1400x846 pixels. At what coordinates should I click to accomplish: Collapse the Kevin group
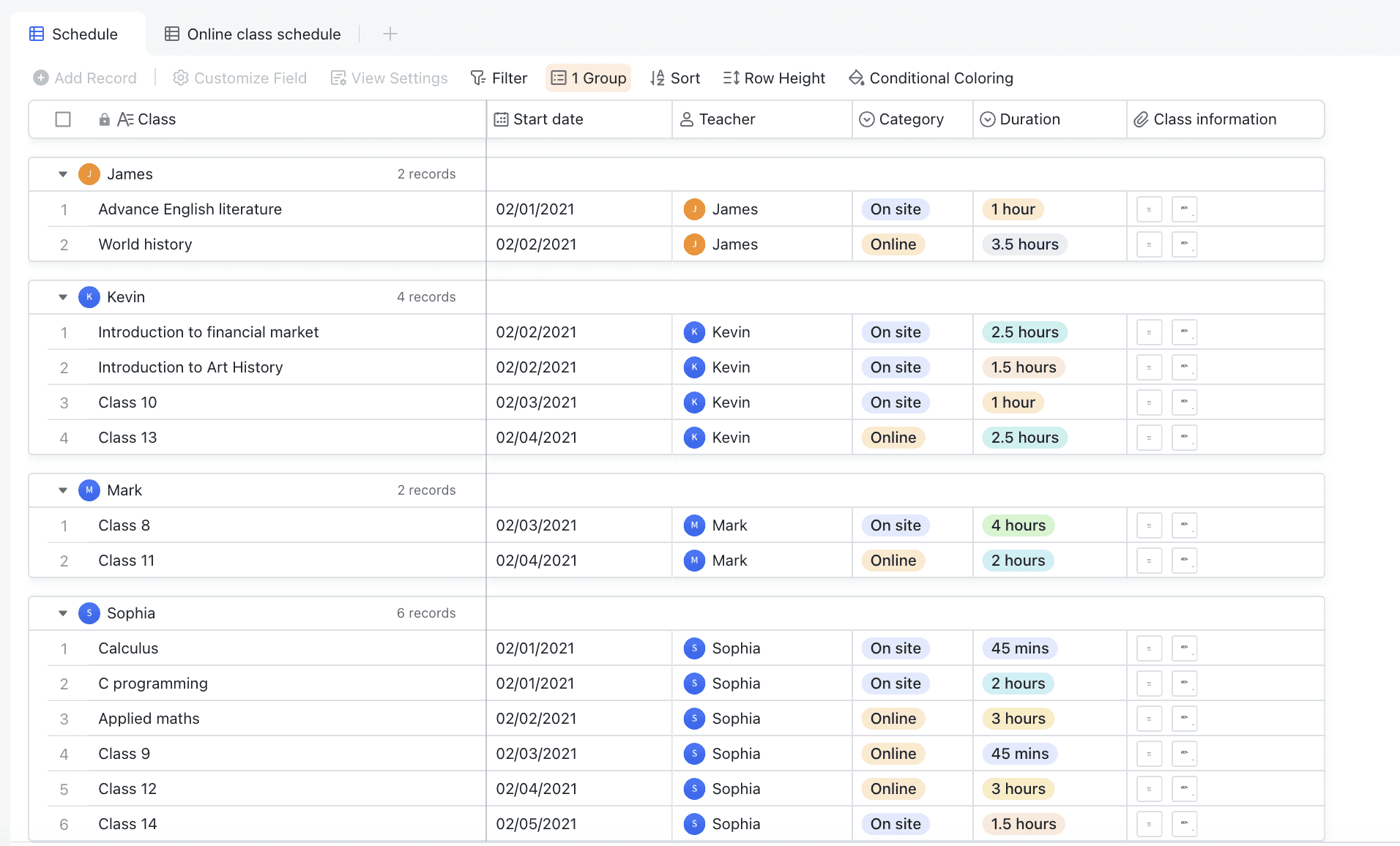pos(63,297)
